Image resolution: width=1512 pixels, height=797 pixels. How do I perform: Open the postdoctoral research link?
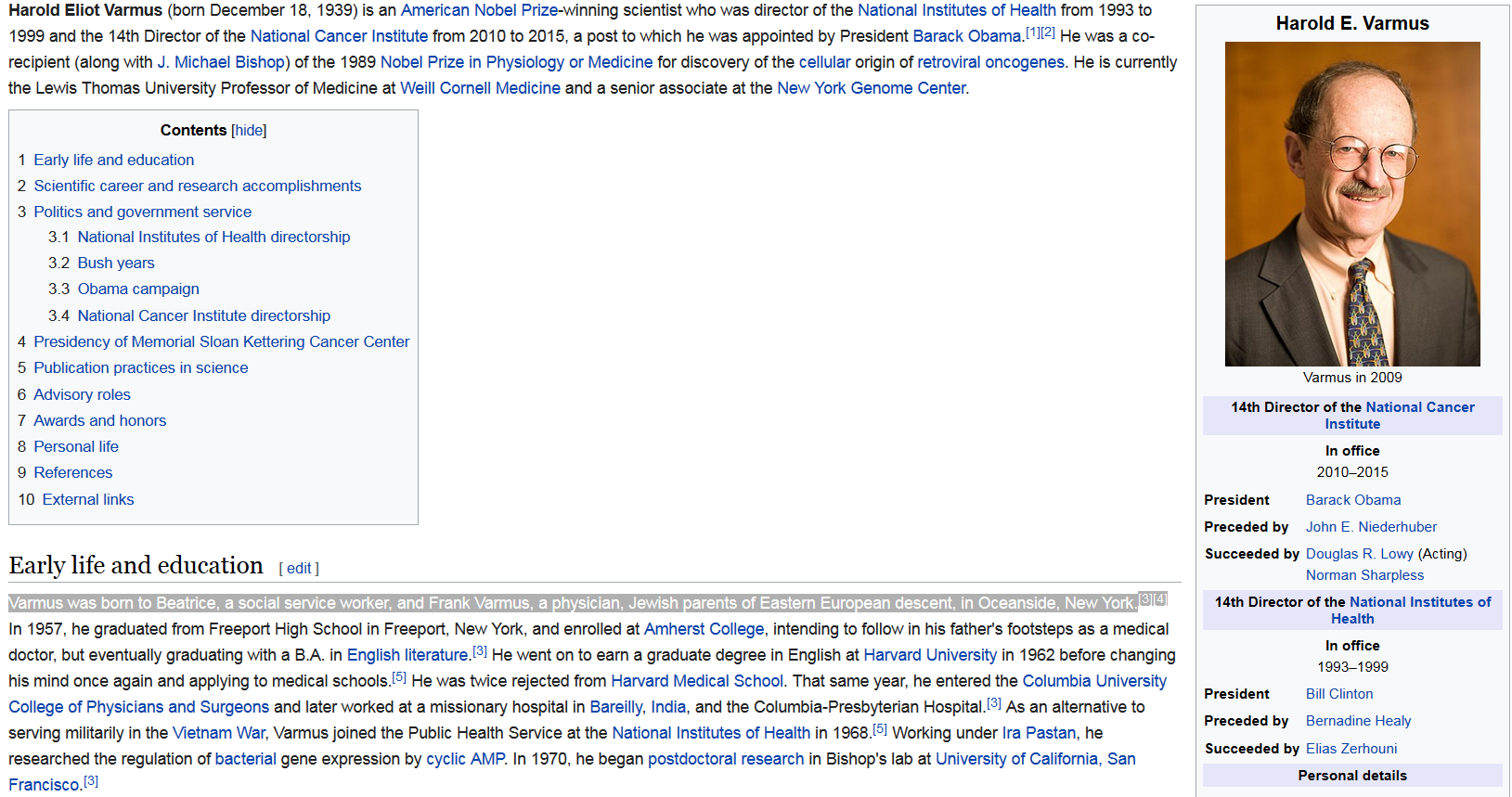tap(726, 759)
